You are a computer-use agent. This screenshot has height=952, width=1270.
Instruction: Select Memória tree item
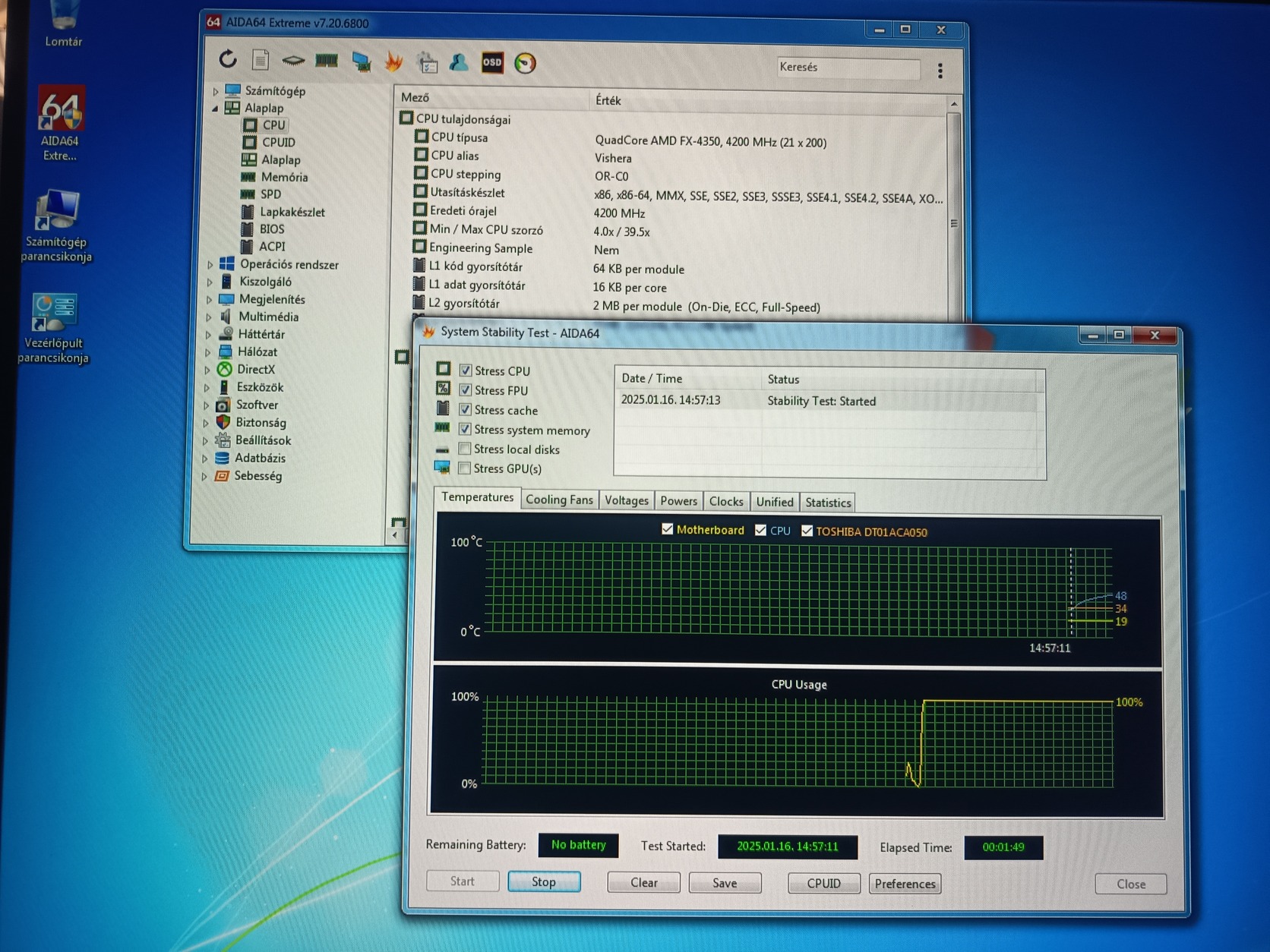tap(284, 177)
